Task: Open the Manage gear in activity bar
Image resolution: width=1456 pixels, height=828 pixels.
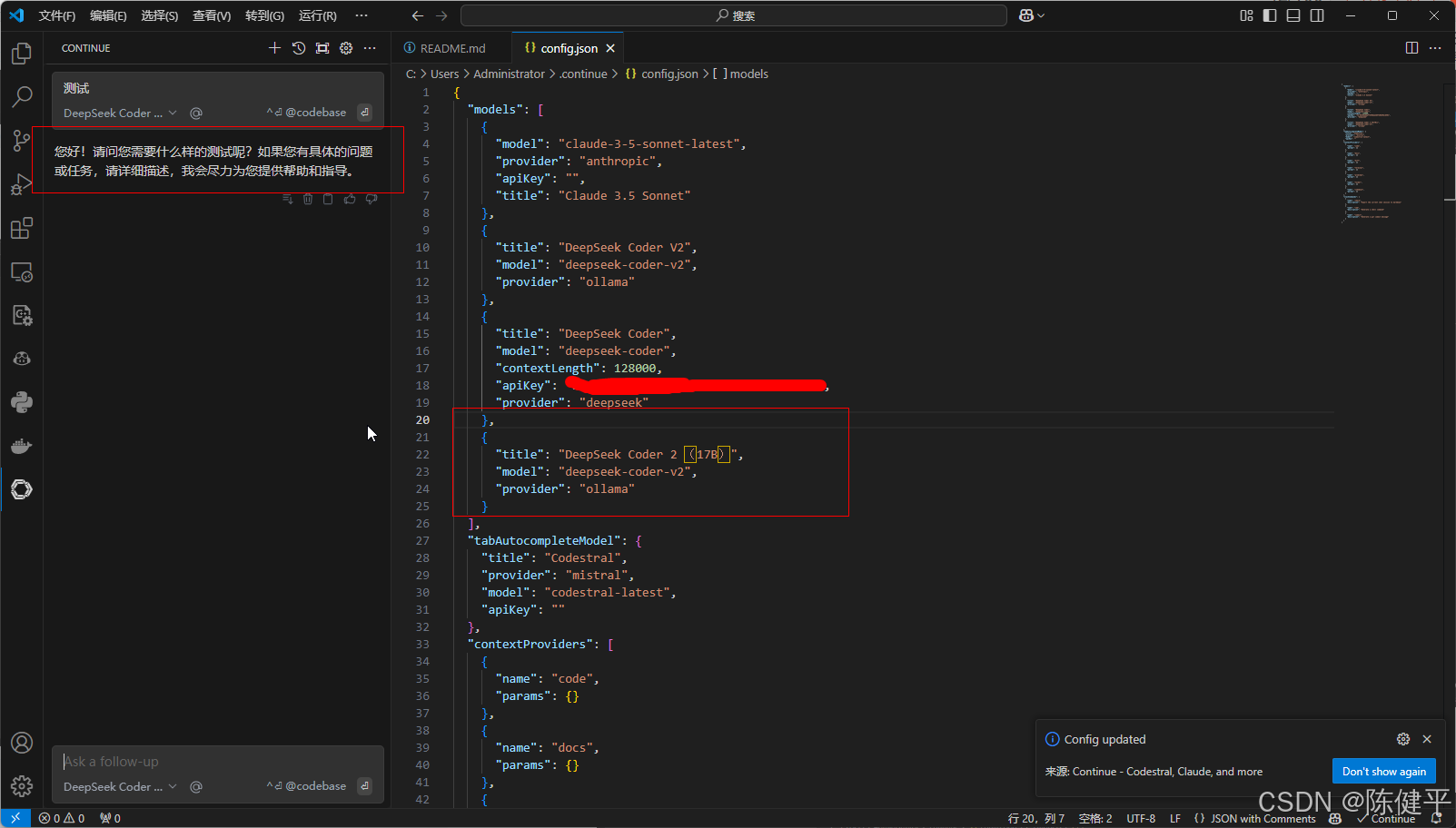Action: [x=22, y=786]
